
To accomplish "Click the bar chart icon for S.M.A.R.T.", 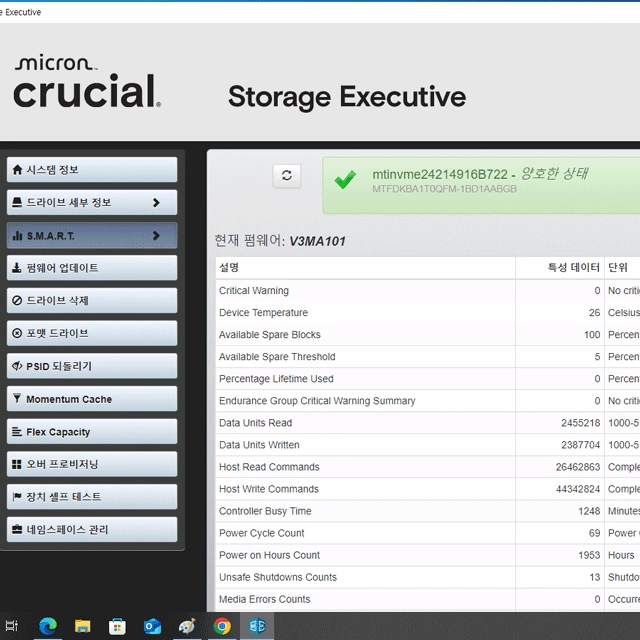I will pos(17,236).
